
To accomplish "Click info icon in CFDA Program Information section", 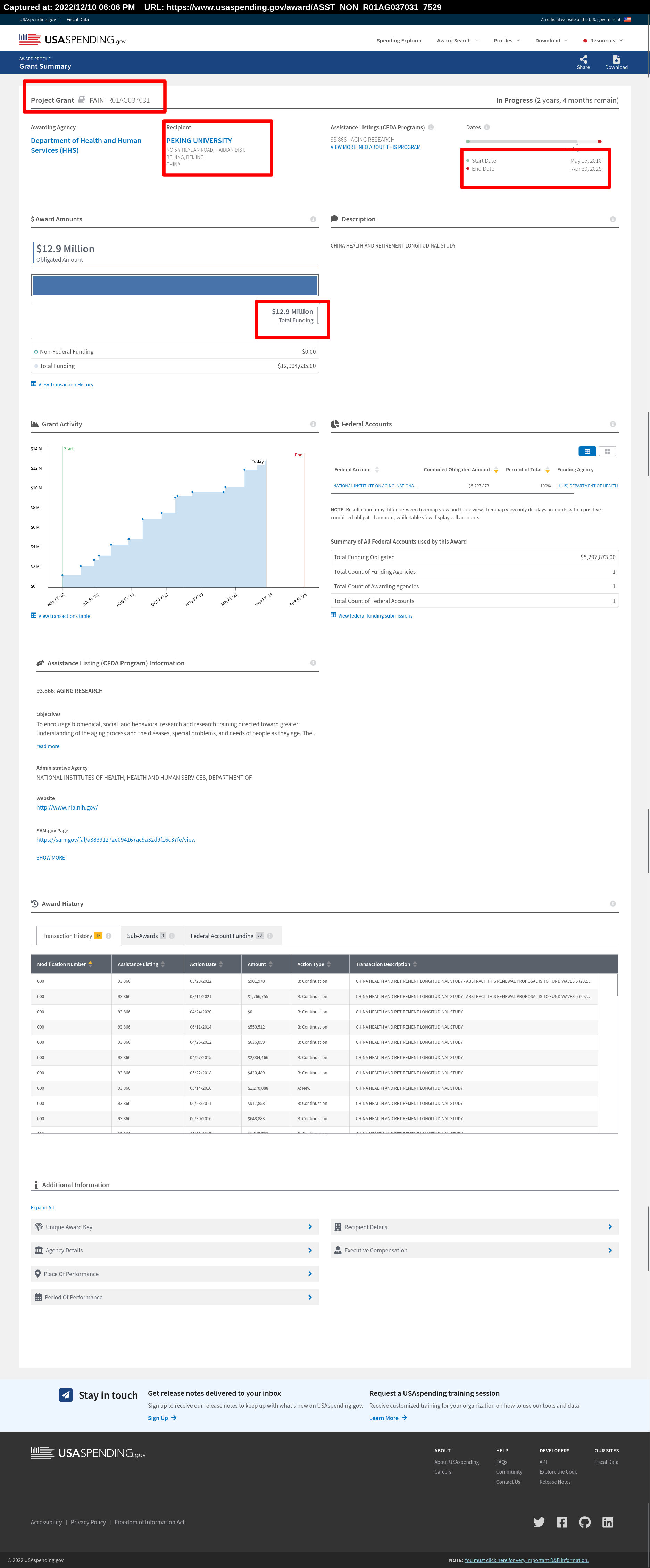I will (314, 663).
